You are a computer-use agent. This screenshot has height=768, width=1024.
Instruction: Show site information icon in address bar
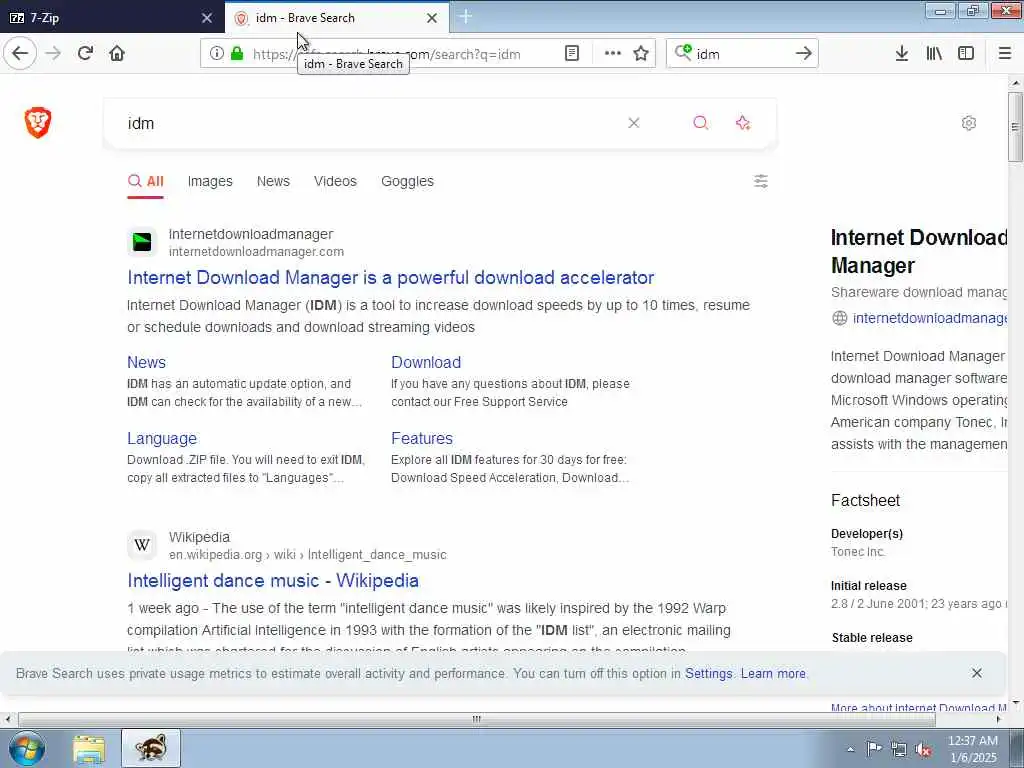[x=217, y=54]
